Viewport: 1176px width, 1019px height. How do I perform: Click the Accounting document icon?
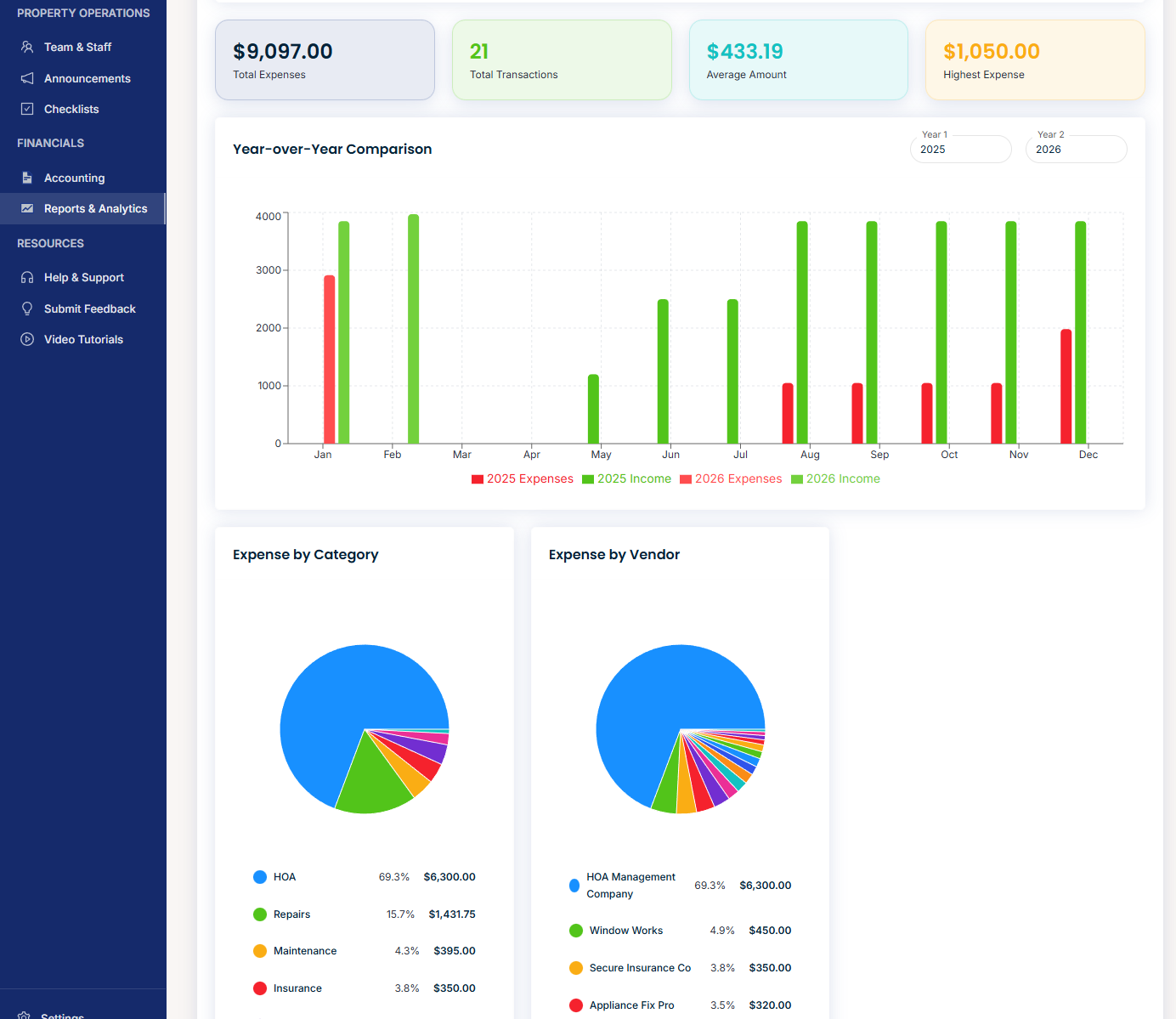click(x=27, y=178)
